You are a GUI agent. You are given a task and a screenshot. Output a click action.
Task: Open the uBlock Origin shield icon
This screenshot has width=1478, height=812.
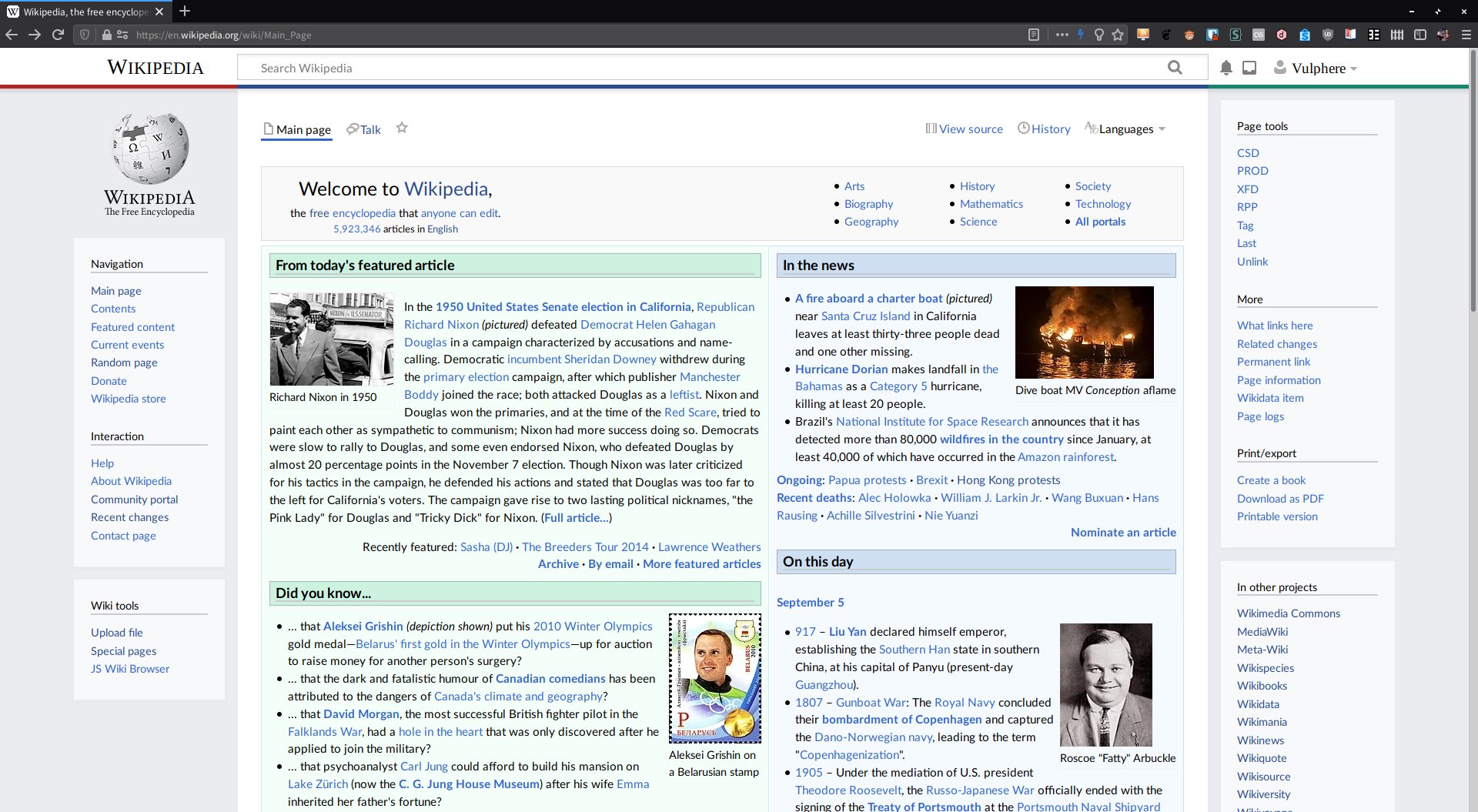click(x=1328, y=35)
